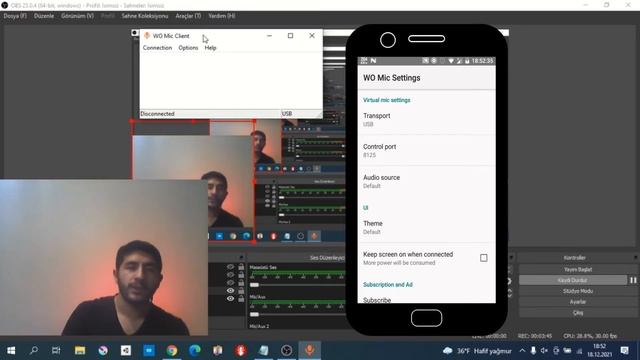The width and height of the screenshot is (640, 360).
Task: Open Google Chrome from the taskbar
Action: [172, 350]
